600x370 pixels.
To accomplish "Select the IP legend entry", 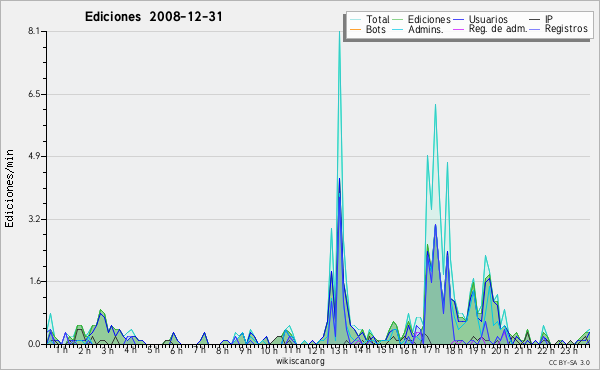I will [x=541, y=19].
